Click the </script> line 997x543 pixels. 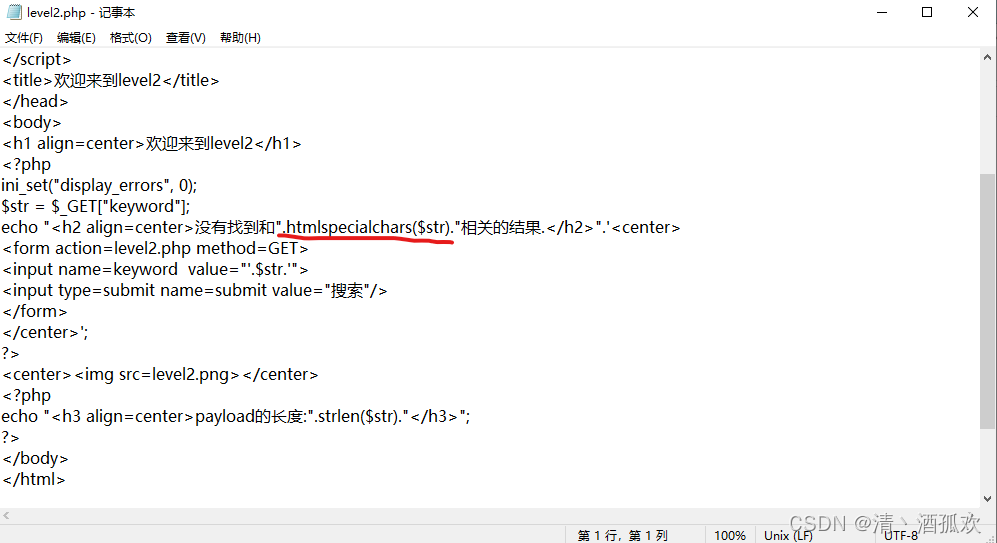(x=37, y=59)
